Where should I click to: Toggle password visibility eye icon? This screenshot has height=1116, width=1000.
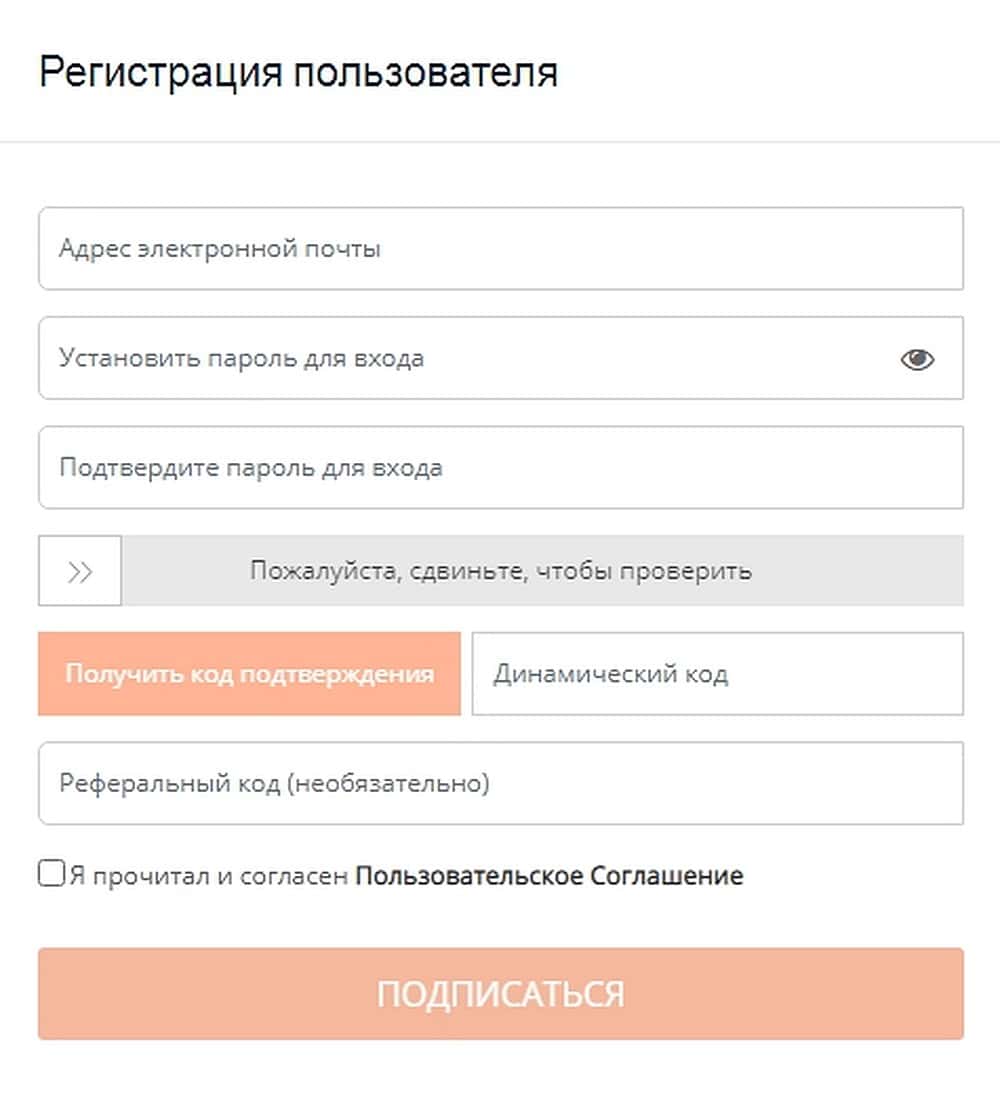click(917, 359)
